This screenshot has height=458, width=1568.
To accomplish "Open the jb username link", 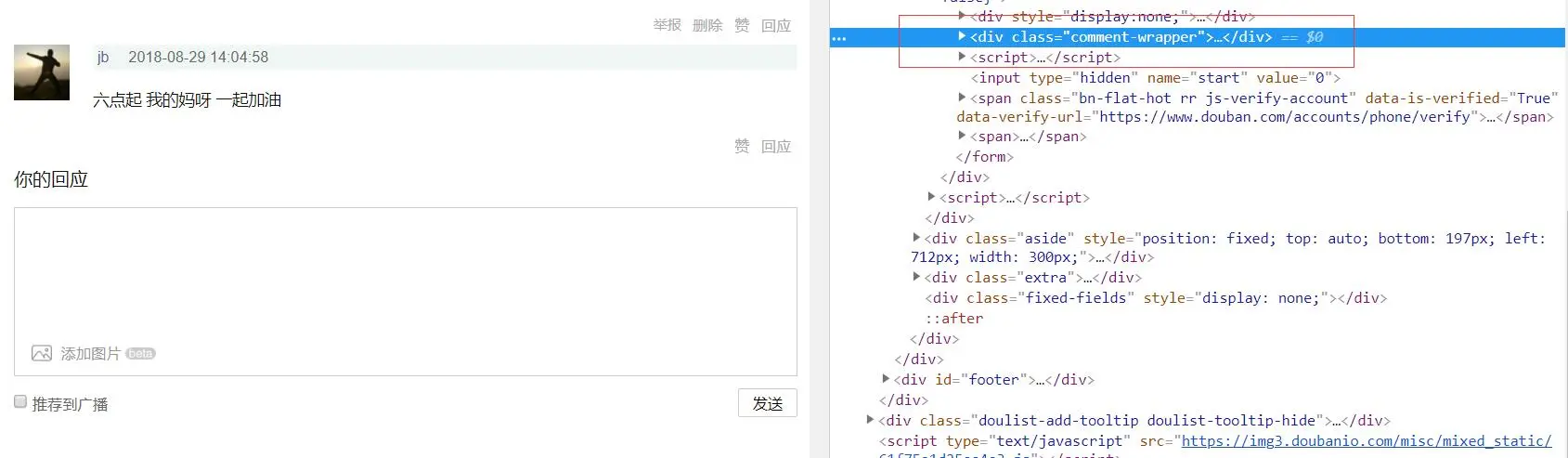I will coord(103,57).
